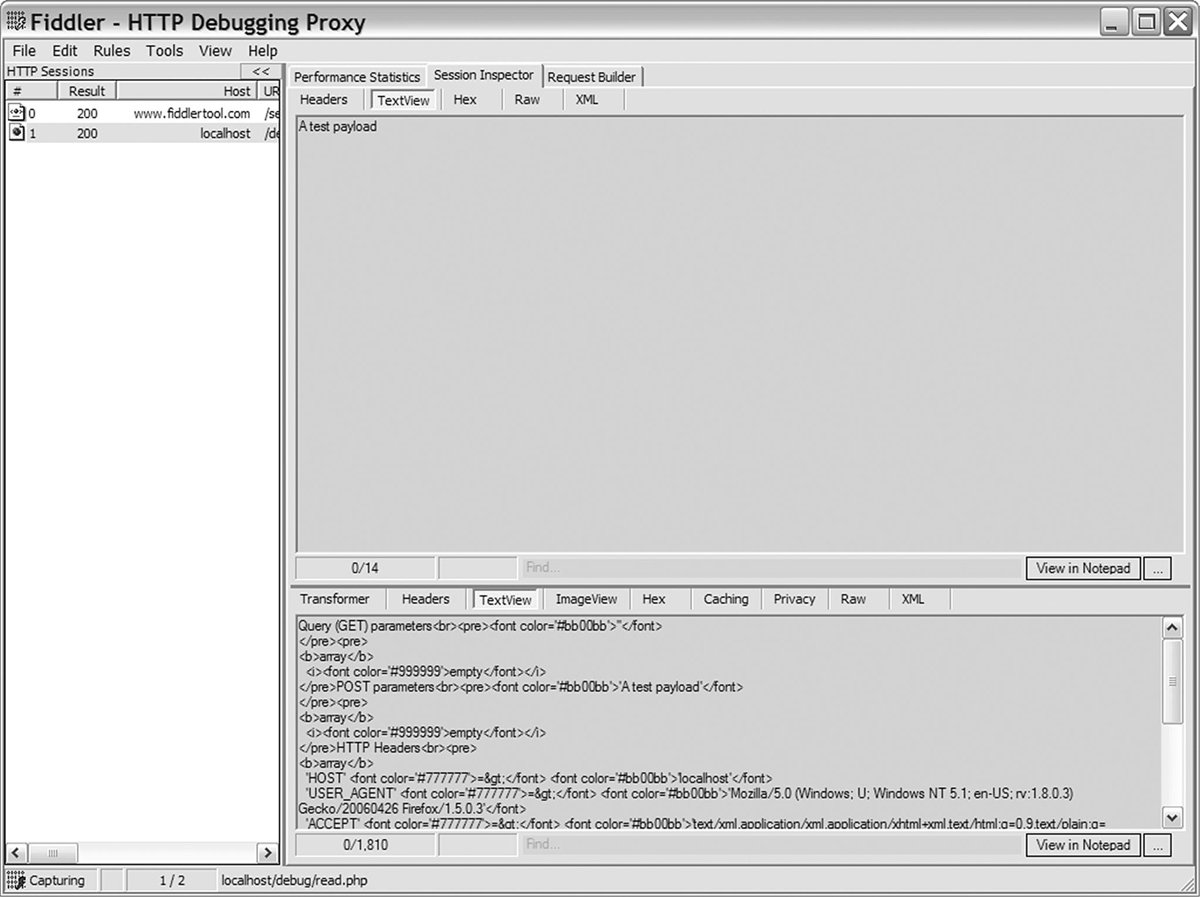The width and height of the screenshot is (1200, 897).
Task: Open the response Raw tab
Action: [x=853, y=599]
